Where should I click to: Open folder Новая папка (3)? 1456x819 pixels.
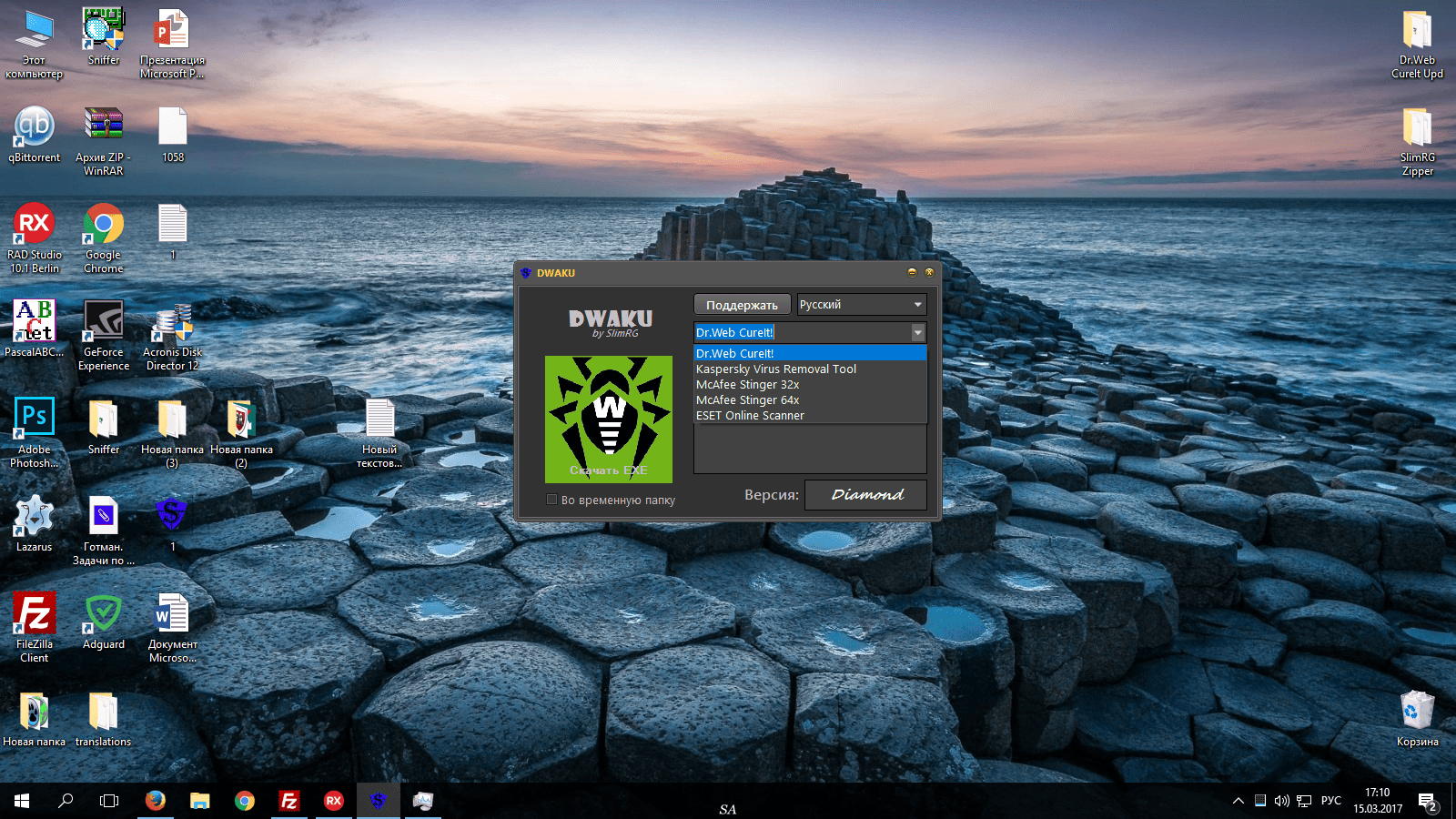tap(172, 432)
